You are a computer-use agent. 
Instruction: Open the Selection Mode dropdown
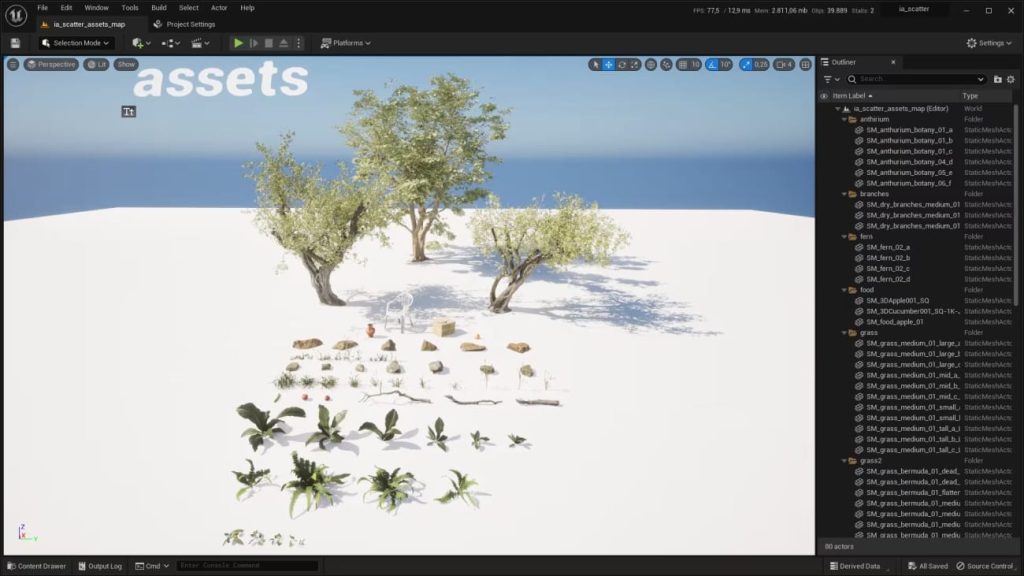click(x=77, y=43)
